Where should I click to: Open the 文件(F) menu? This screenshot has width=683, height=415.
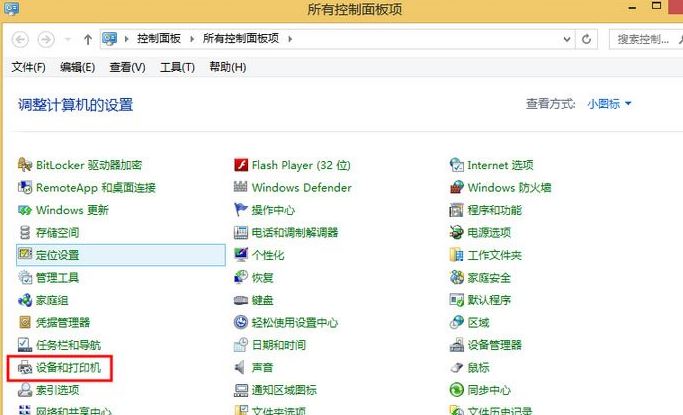pos(28,67)
